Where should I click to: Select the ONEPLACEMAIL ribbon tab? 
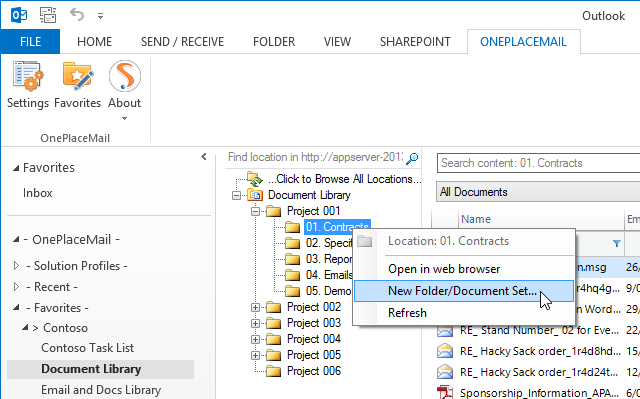click(x=524, y=42)
